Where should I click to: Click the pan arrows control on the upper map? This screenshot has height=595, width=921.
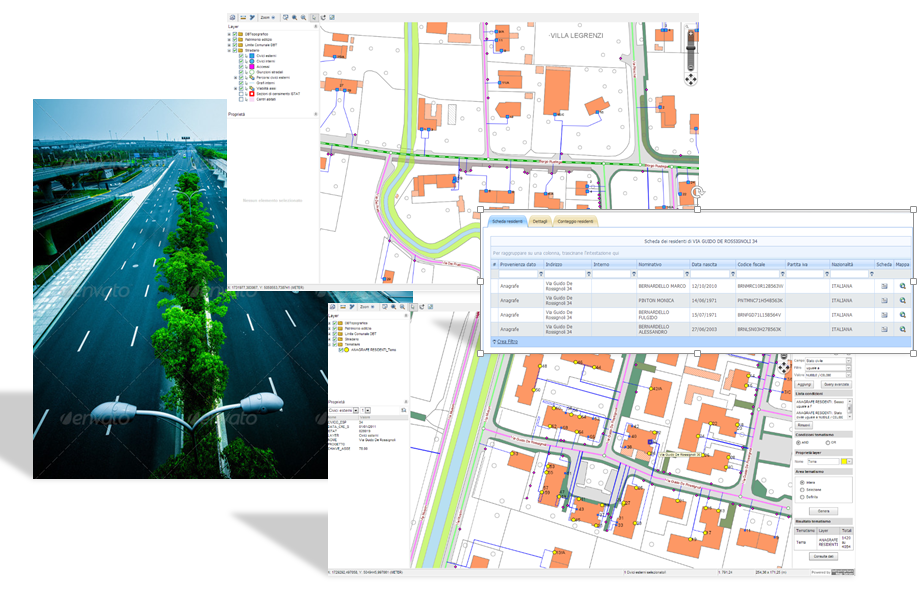[691, 79]
